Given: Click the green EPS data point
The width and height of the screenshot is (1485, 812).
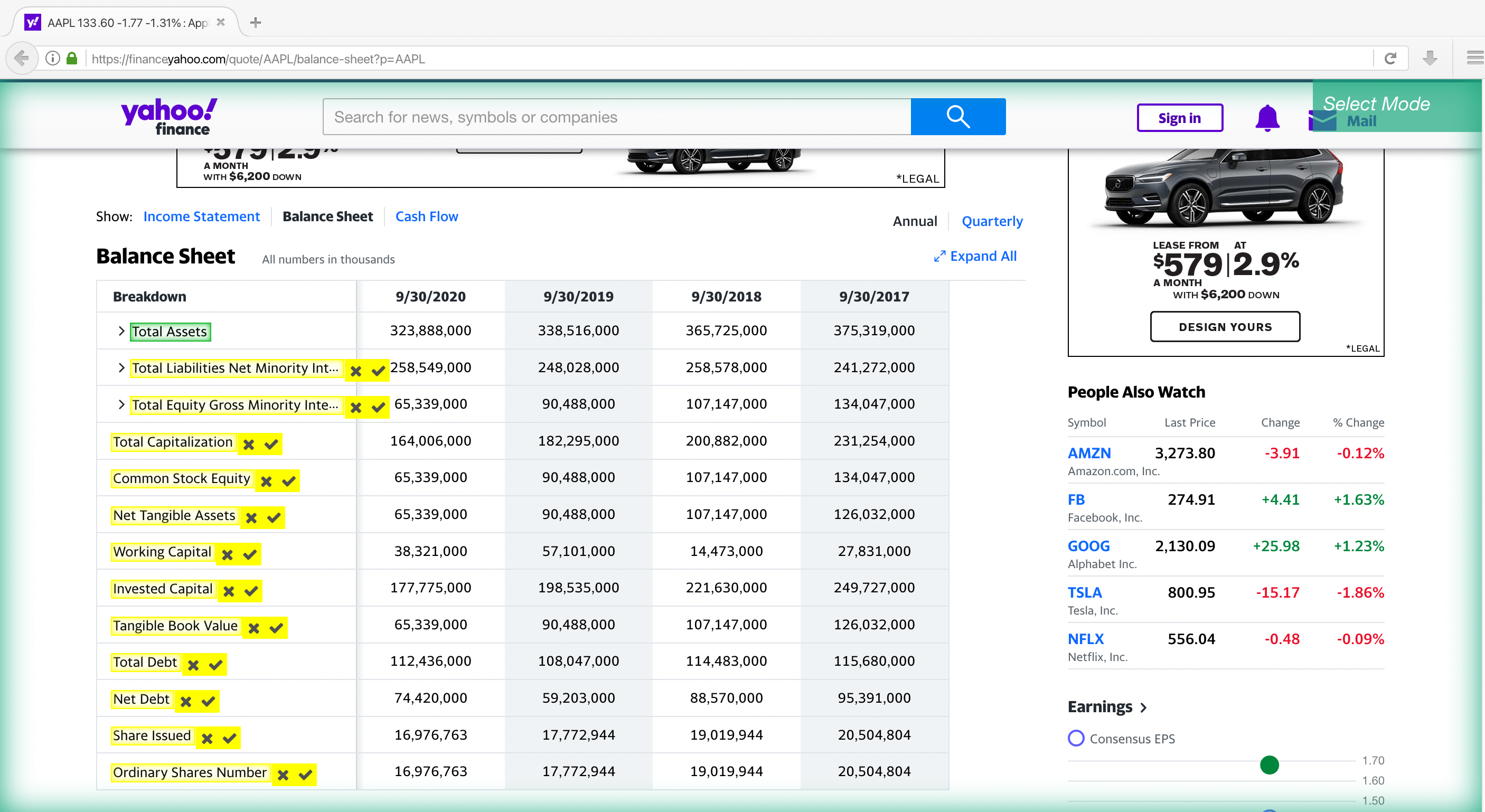Looking at the screenshot, I should point(1269,764).
